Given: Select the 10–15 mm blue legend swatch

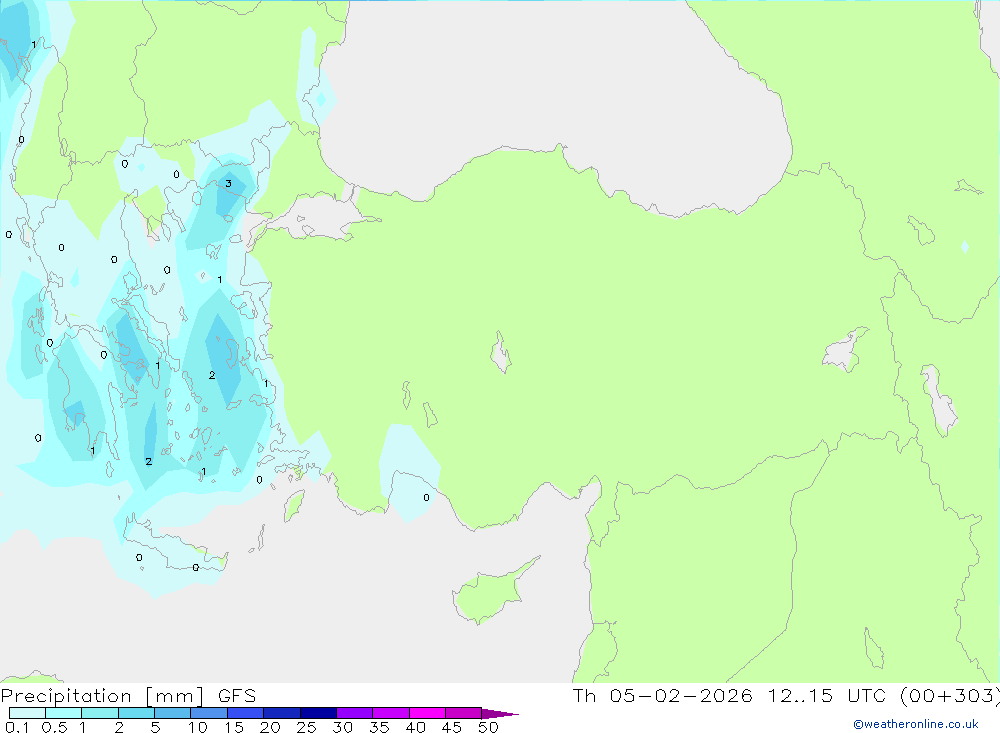Looking at the screenshot, I should point(209,713).
